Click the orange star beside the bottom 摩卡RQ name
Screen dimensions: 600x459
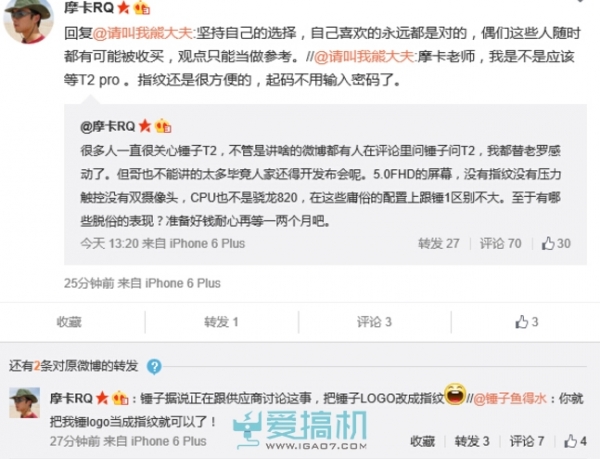tap(102, 399)
